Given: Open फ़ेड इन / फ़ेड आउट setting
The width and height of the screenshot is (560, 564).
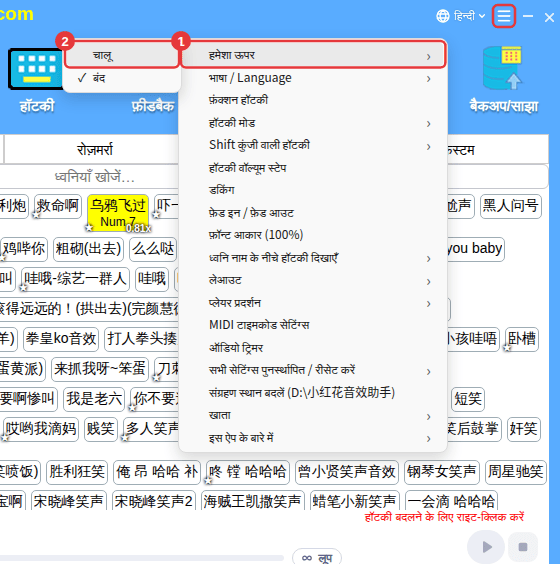Looking at the screenshot, I should [313, 213].
